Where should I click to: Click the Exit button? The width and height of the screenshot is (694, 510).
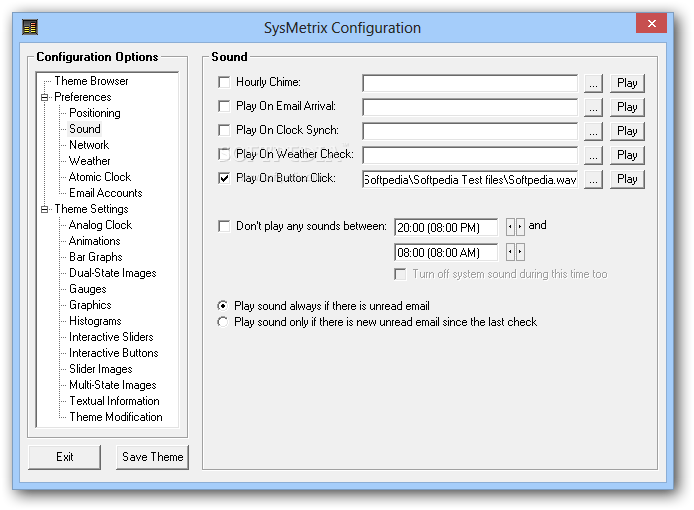tap(65, 457)
